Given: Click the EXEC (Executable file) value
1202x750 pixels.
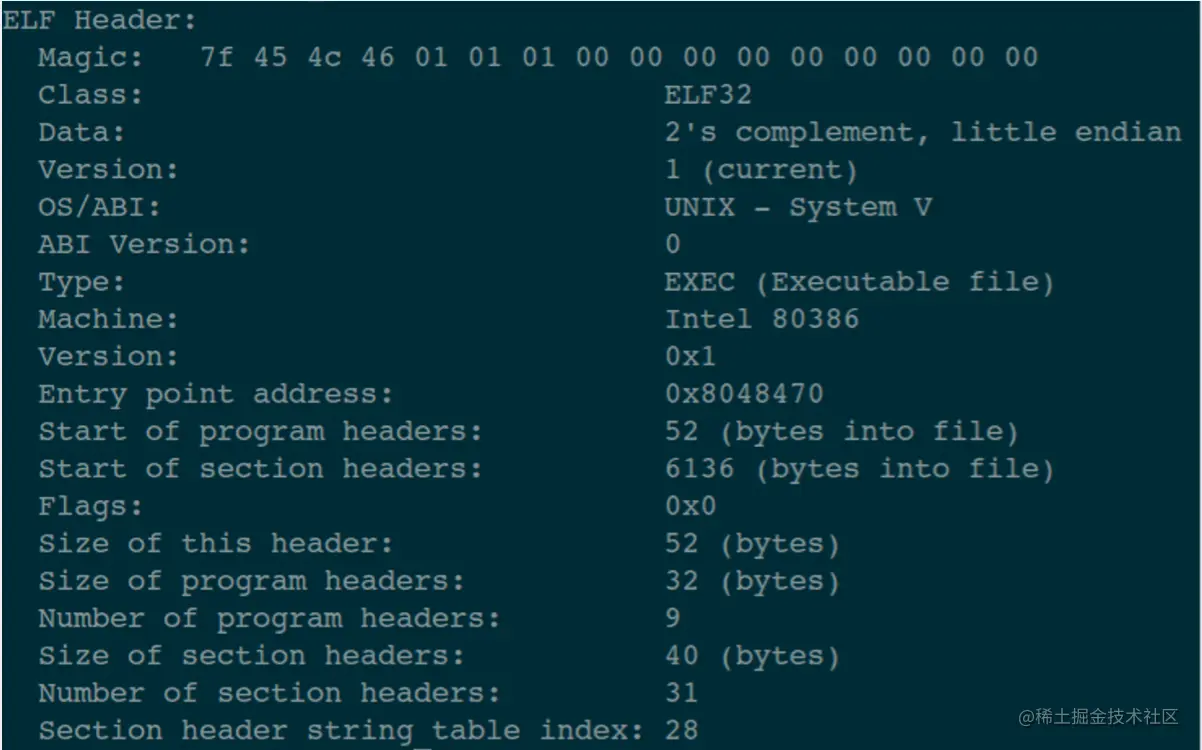Looking at the screenshot, I should pos(860,282).
